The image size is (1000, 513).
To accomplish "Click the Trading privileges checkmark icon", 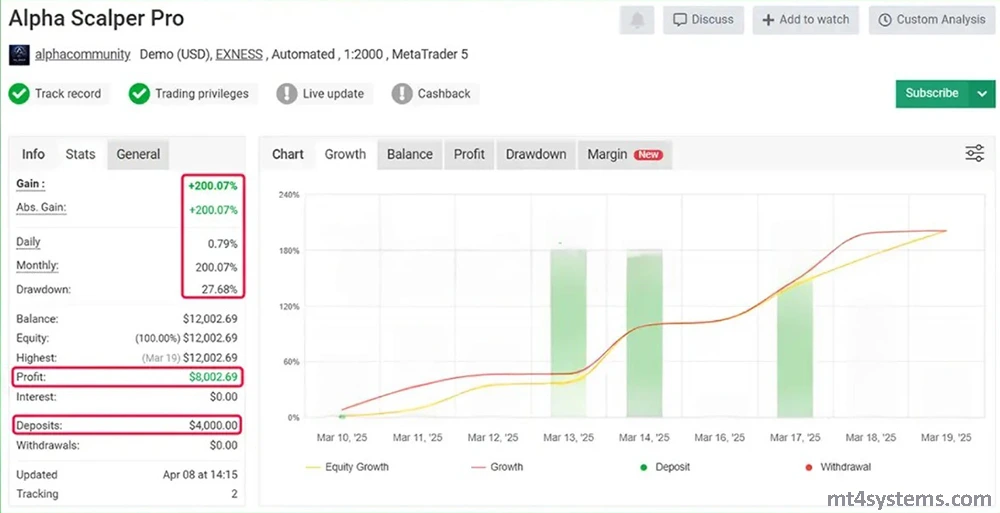I will coord(139,94).
